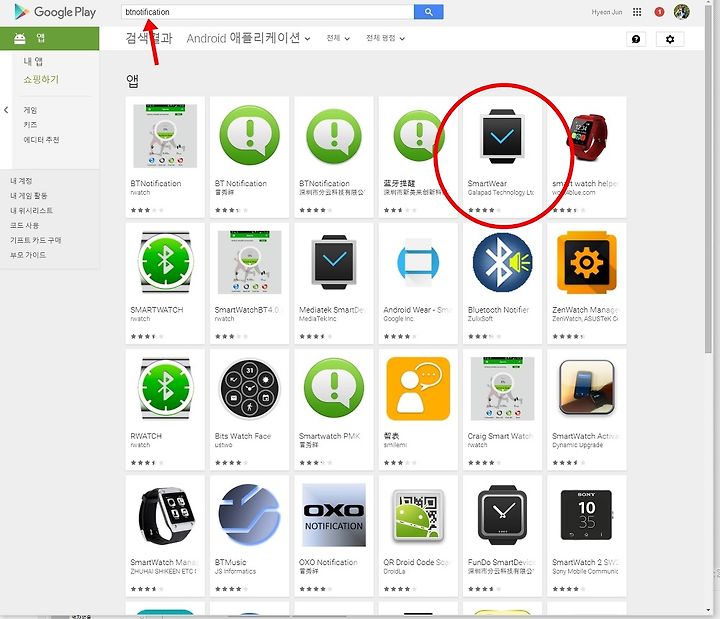Screen dimensions: 720x619
Task: Open the BTMusic app icon
Action: [249, 515]
